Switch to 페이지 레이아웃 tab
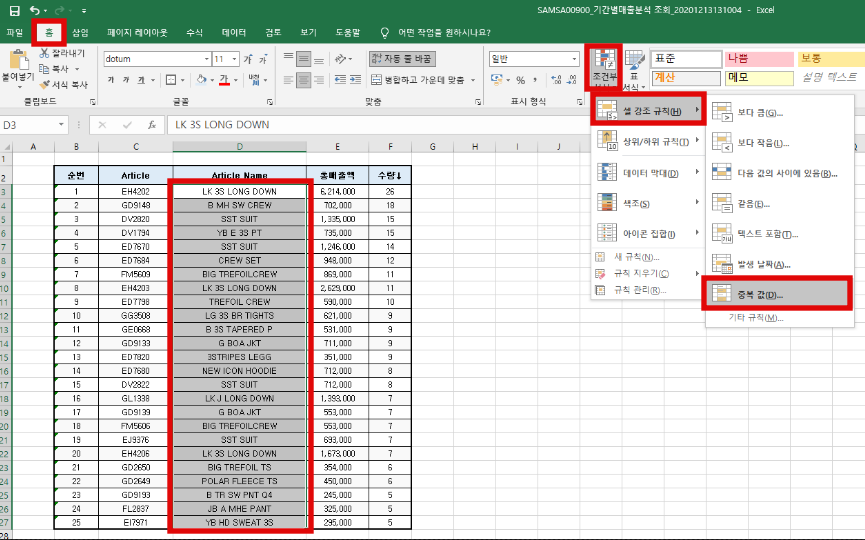 tap(137, 33)
